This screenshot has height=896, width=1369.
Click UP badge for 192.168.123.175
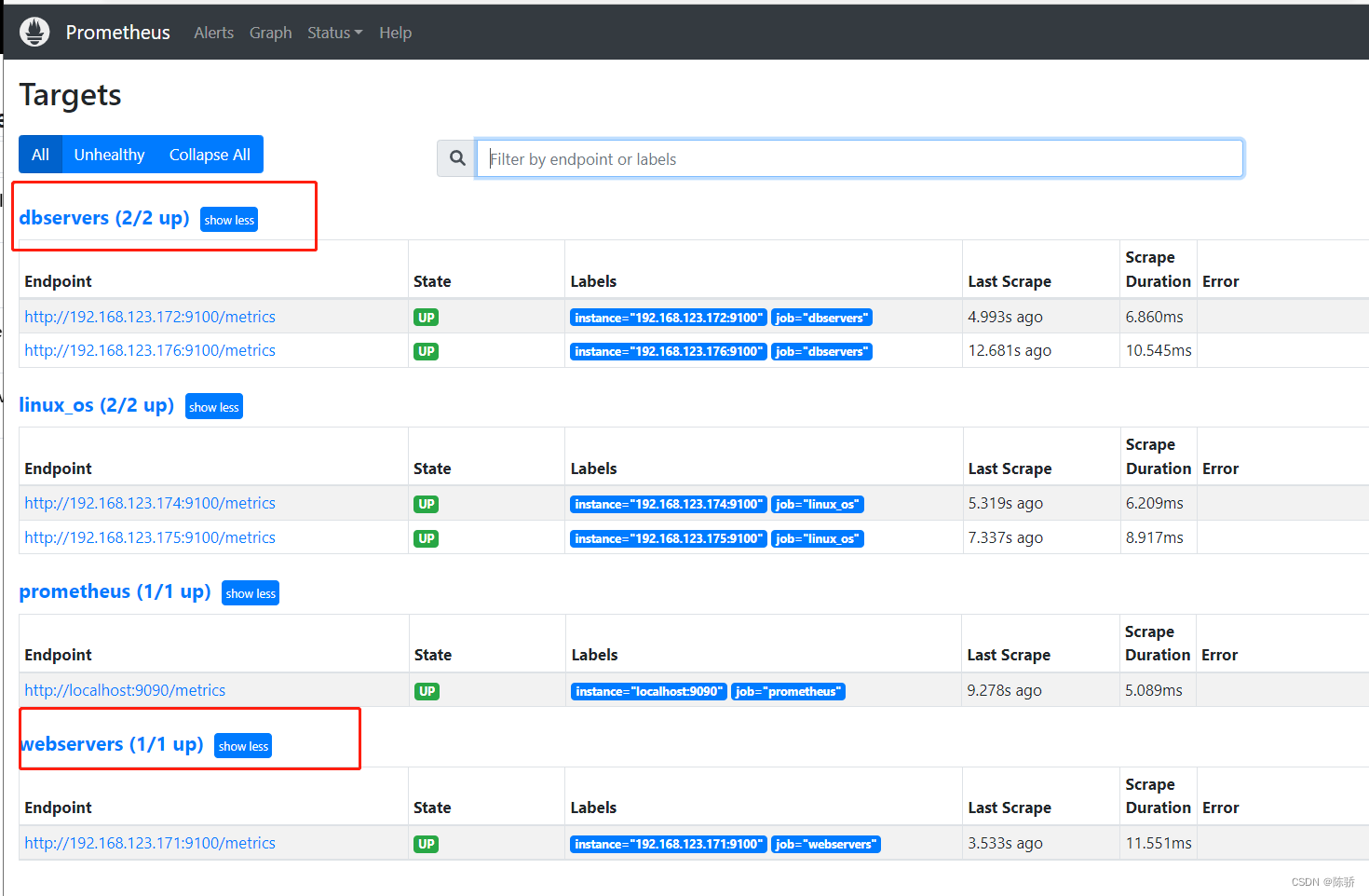pyautogui.click(x=427, y=538)
